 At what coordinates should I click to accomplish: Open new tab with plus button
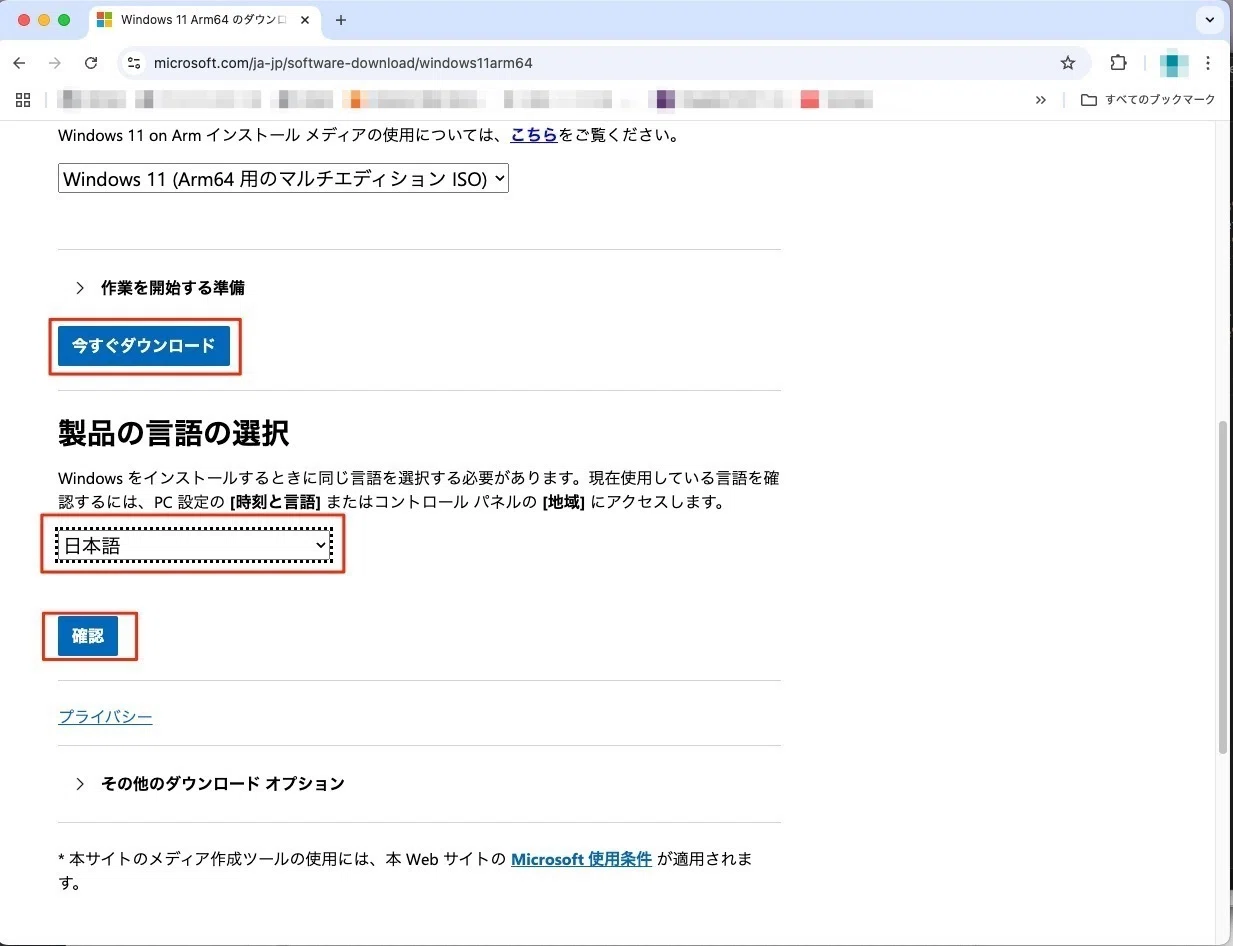click(x=341, y=20)
